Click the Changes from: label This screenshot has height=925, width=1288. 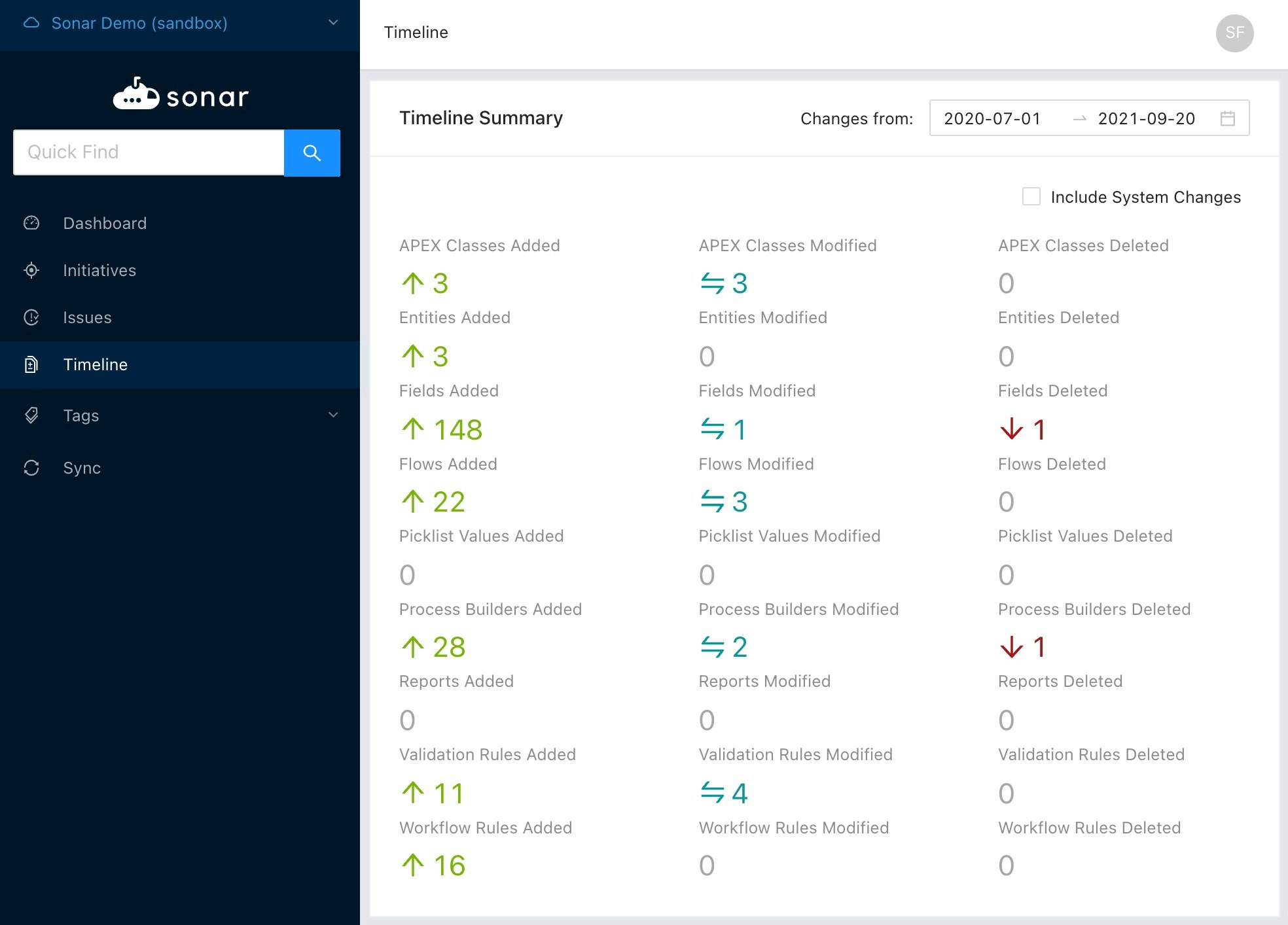pyautogui.click(x=857, y=118)
